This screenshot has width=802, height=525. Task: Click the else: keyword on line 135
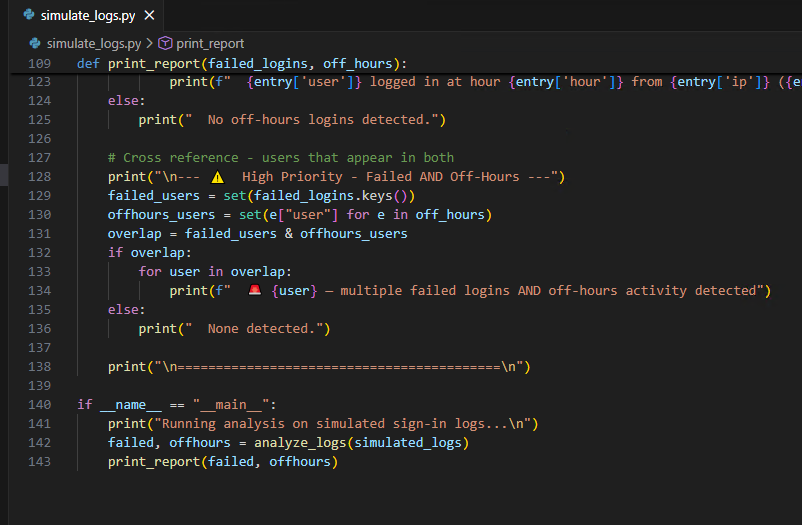click(126, 310)
